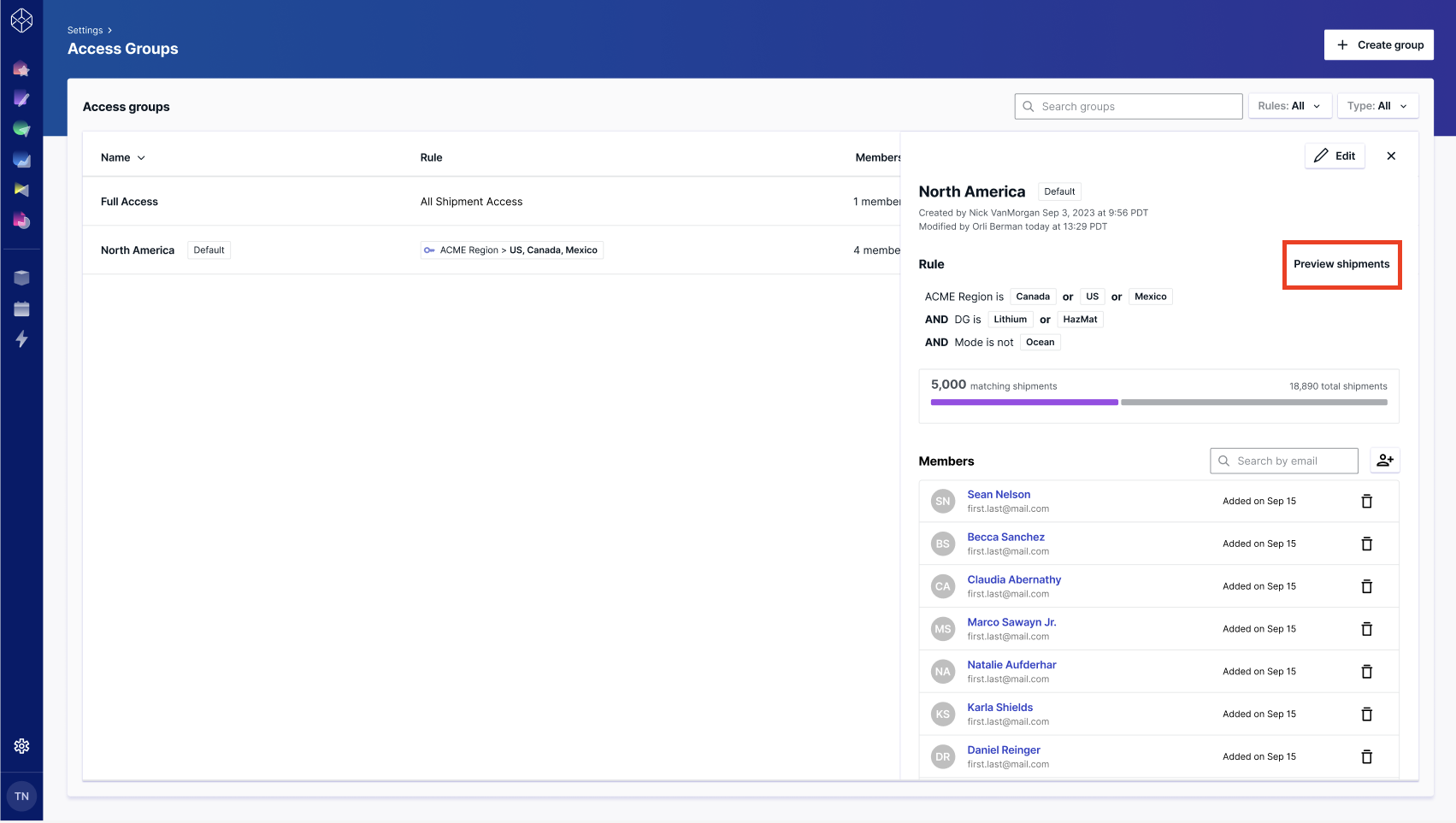Open Marco Sawayn Jr.'s profile link
The width and height of the screenshot is (1456, 823).
click(x=1011, y=622)
